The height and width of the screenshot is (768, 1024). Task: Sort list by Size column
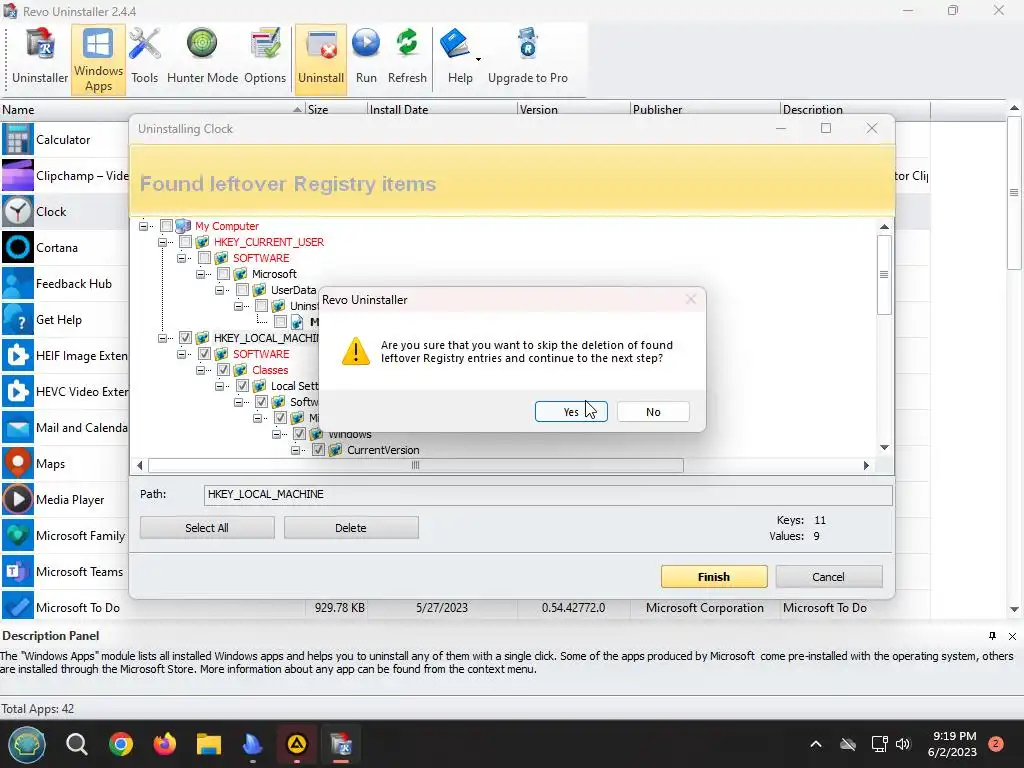click(336, 110)
